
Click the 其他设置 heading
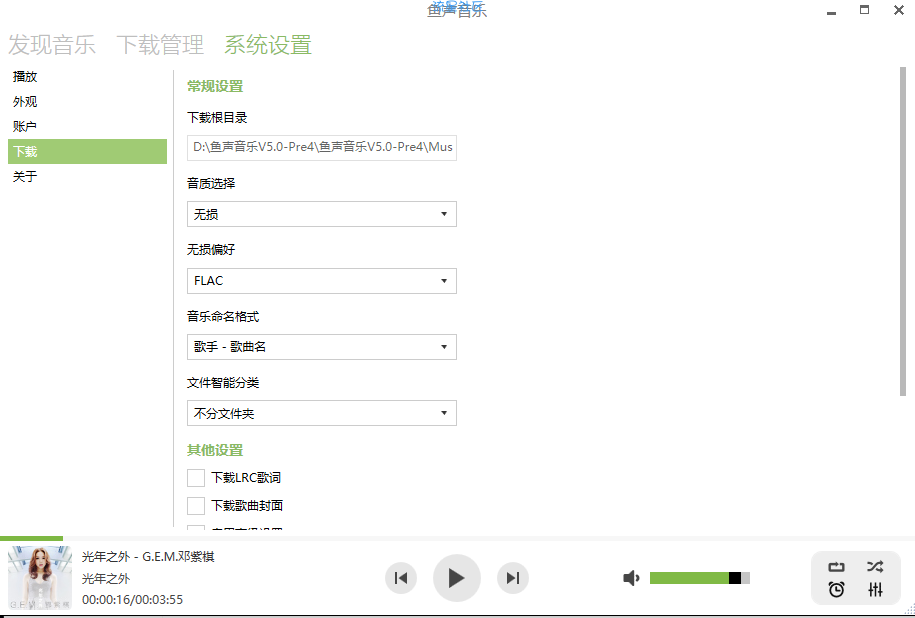click(x=215, y=450)
